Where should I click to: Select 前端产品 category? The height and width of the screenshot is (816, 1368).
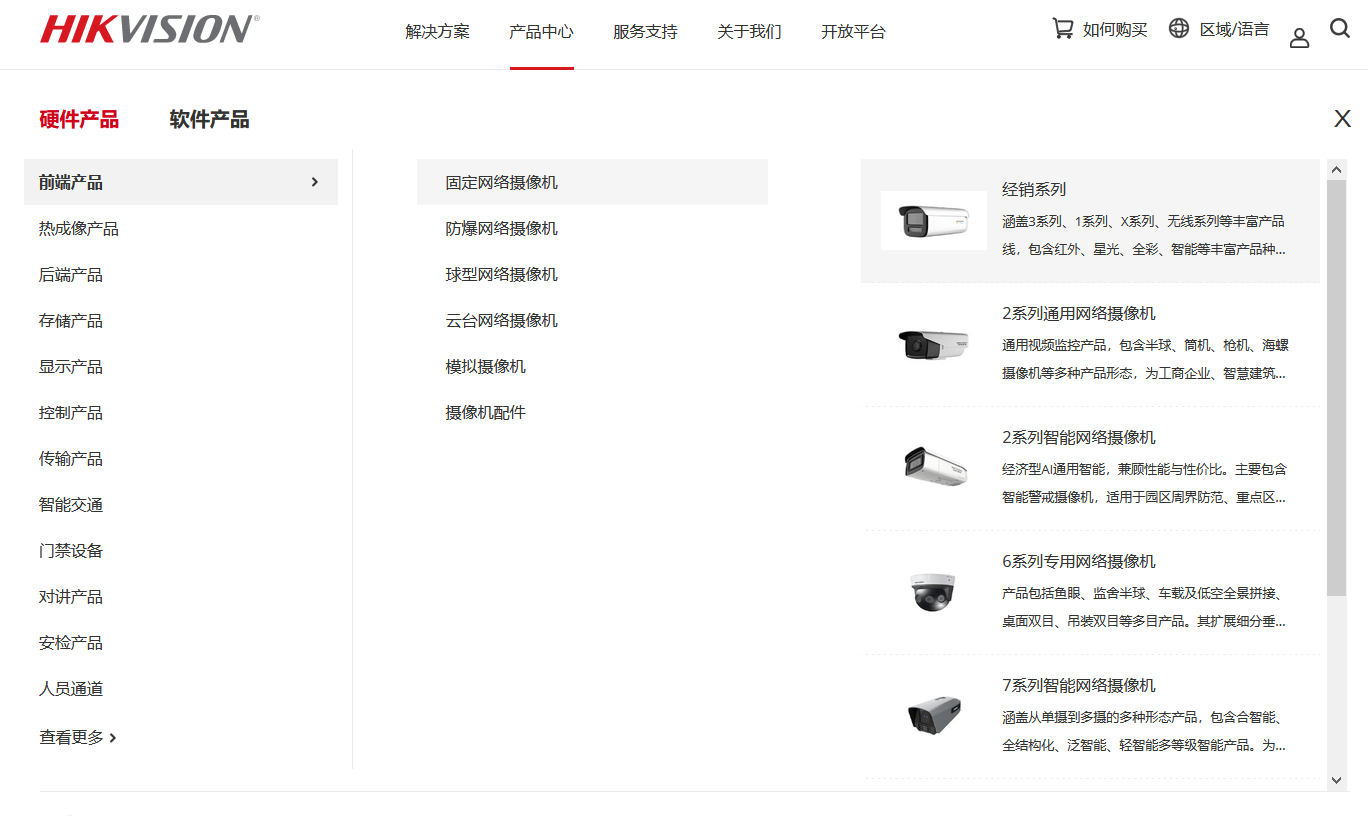click(181, 182)
